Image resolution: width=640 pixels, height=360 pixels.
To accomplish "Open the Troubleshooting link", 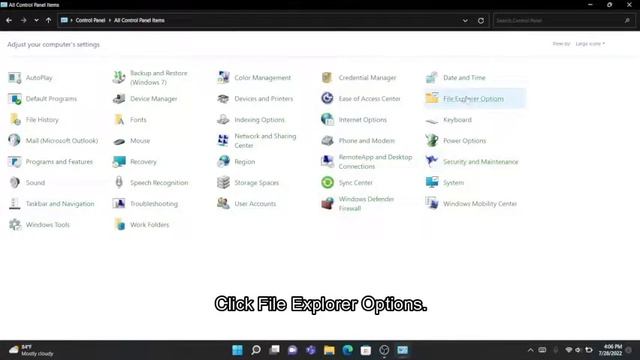I will click(154, 204).
